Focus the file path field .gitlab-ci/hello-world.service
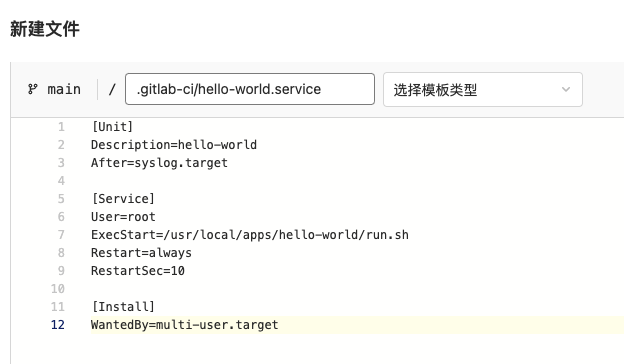The image size is (624, 364). pyautogui.click(x=250, y=89)
